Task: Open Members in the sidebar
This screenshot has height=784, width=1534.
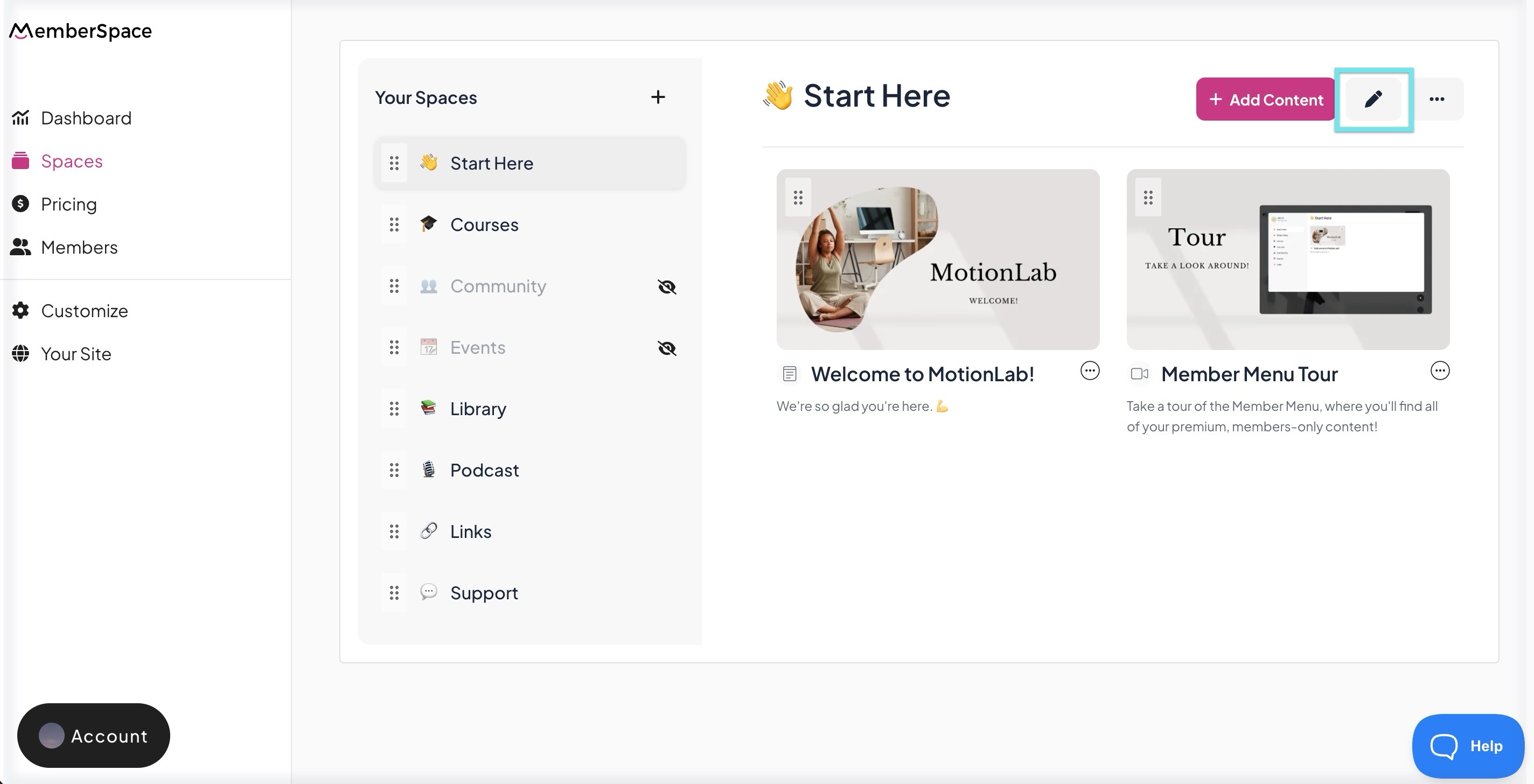Action: pos(79,247)
